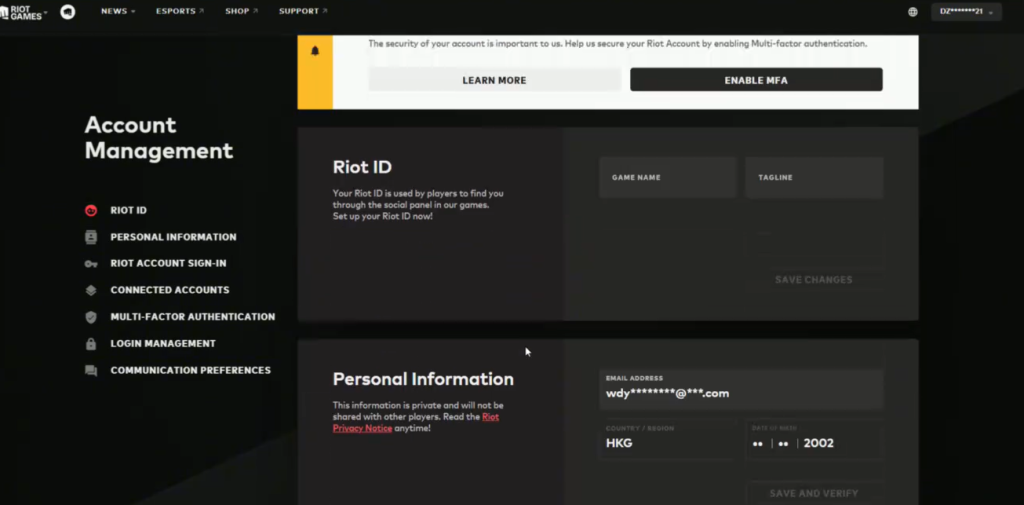Click into the Game Name field
The width and height of the screenshot is (1024, 505).
pos(667,178)
